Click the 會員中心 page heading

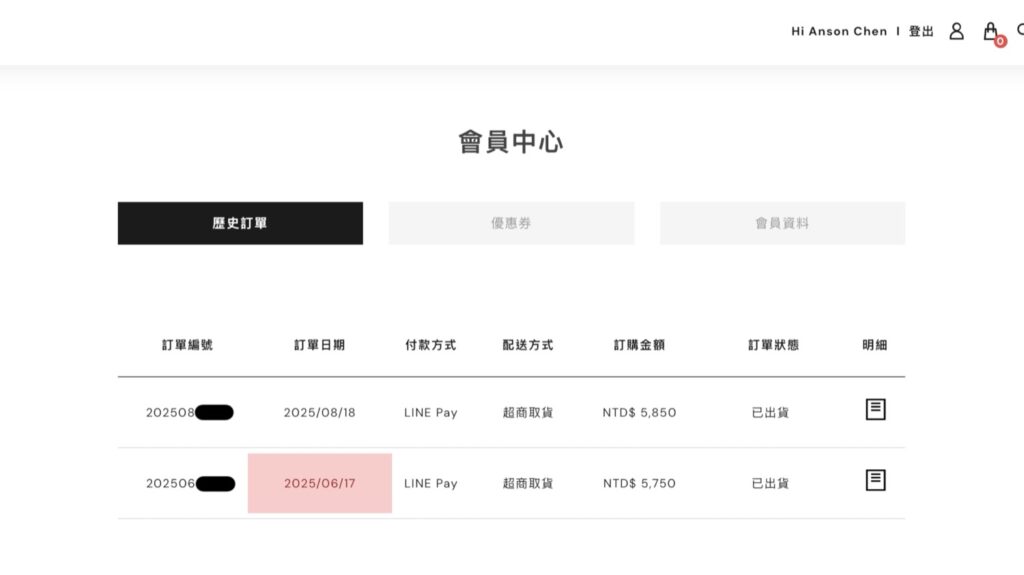511,142
